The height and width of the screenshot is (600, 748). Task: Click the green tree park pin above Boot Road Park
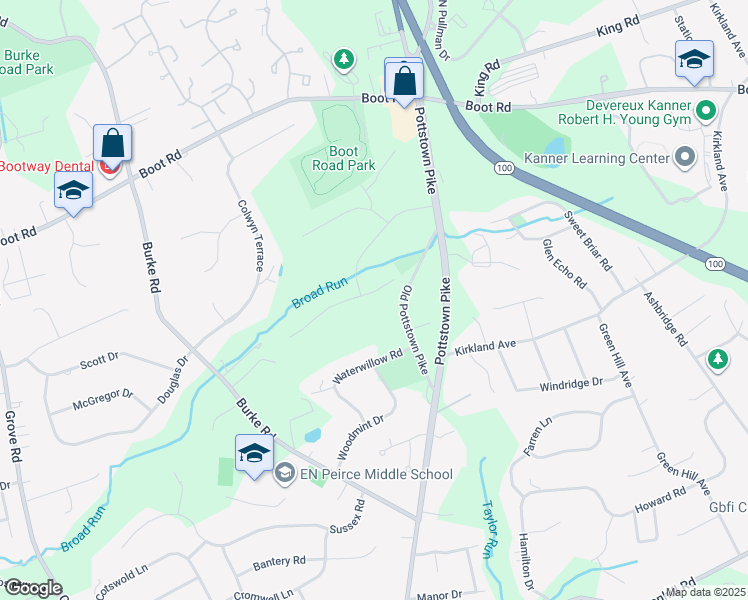pos(343,60)
